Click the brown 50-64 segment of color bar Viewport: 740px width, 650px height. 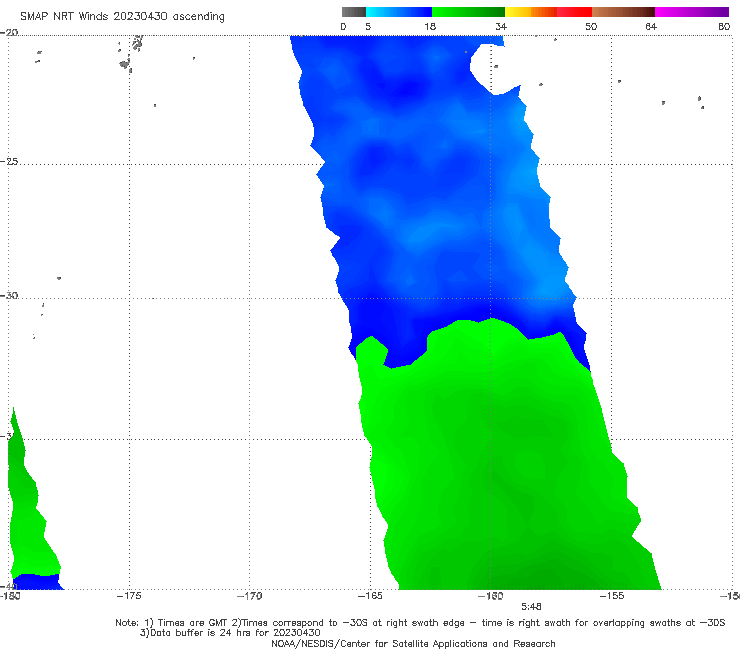tap(623, 12)
